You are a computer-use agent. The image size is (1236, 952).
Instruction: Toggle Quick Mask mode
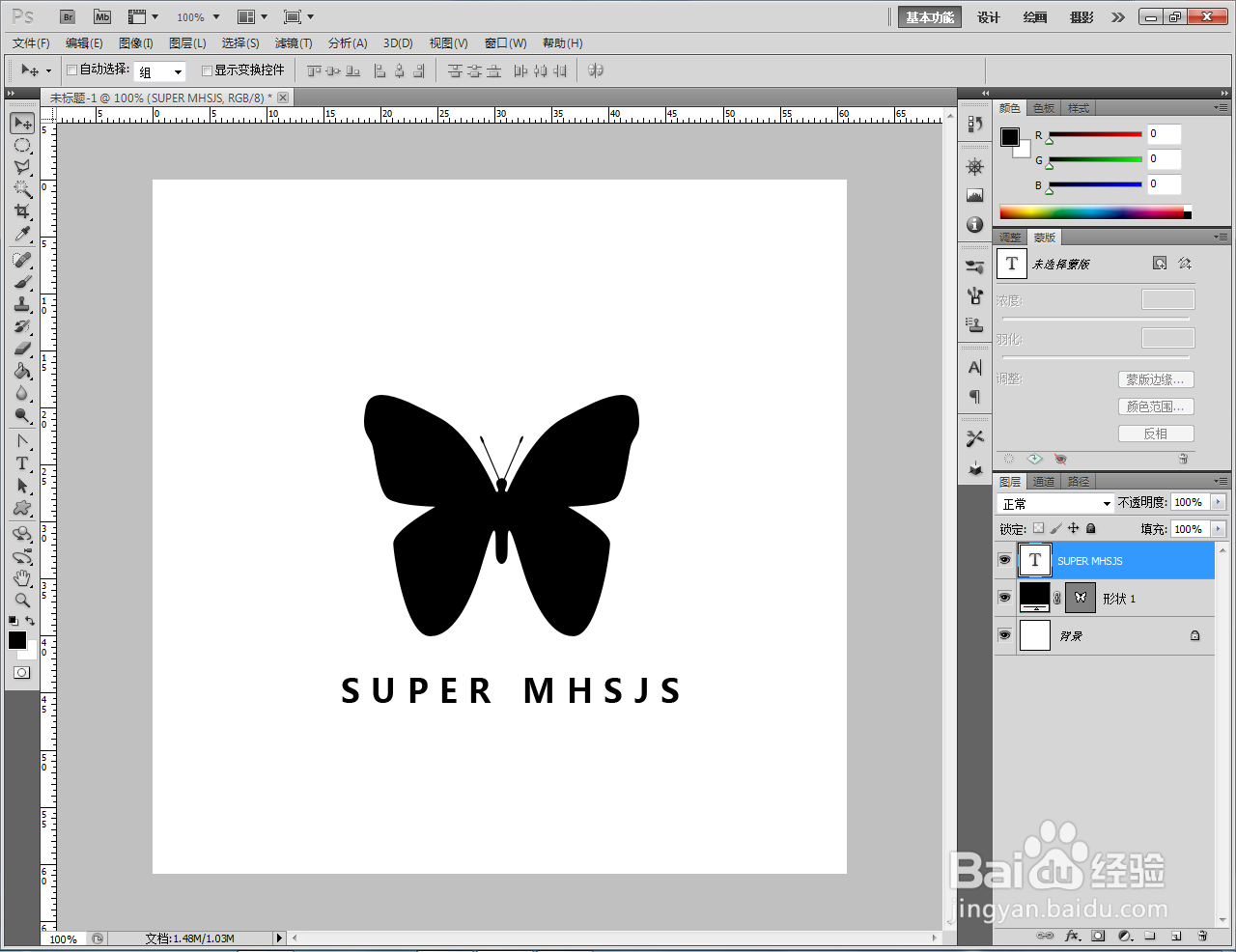point(21,673)
